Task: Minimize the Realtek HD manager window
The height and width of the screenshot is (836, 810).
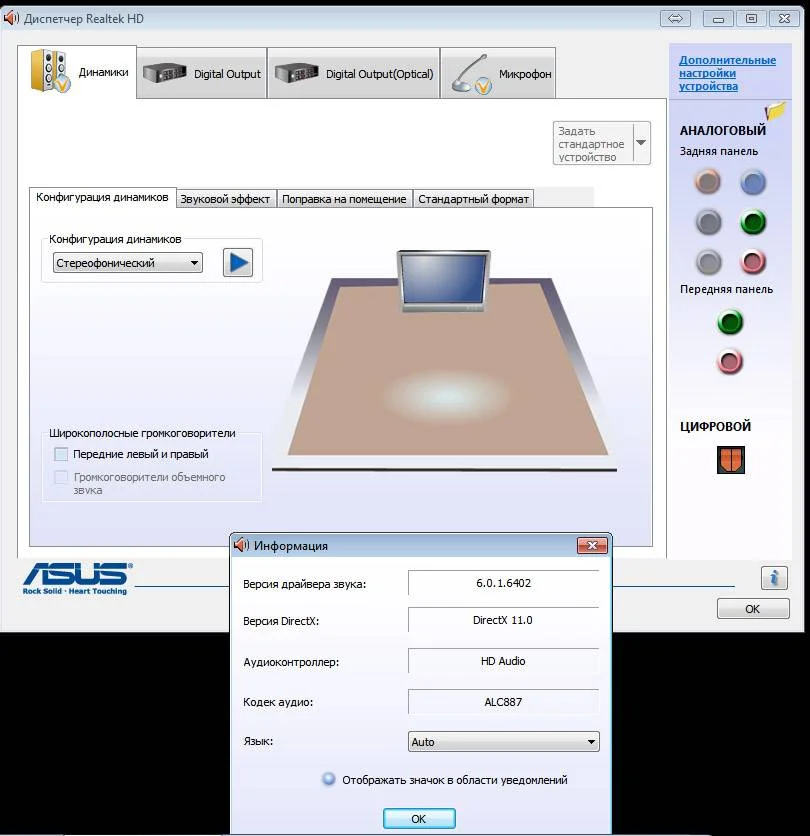Action: click(718, 19)
